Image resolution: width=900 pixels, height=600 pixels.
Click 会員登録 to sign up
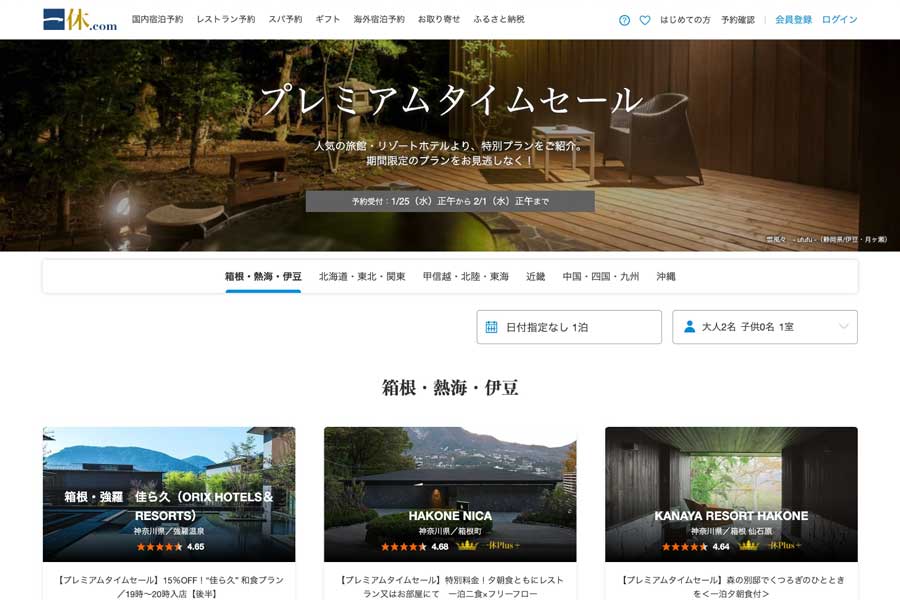[793, 20]
